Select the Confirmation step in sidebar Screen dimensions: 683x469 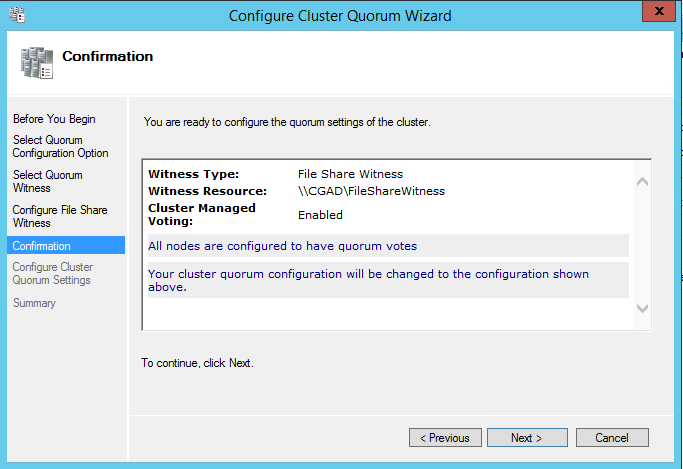coord(42,245)
